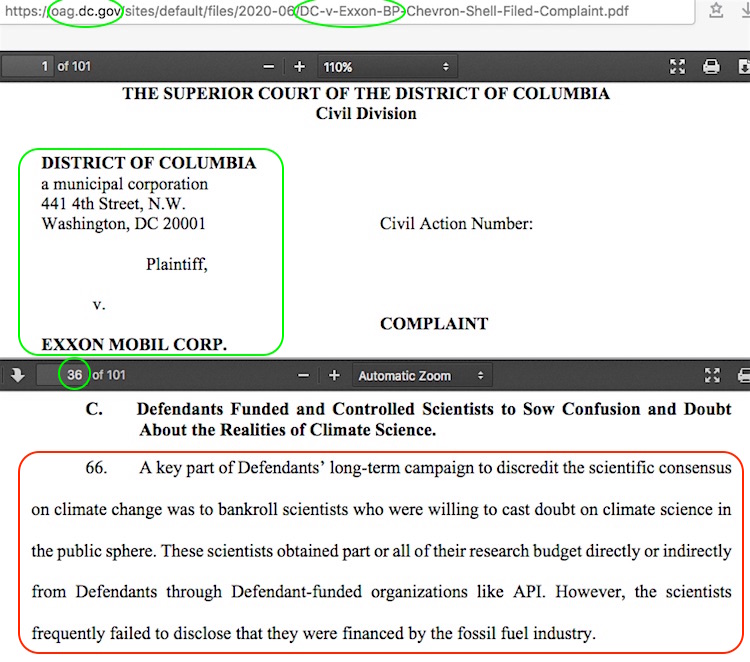Zoom in using the lower toolbar plus button
The height and width of the screenshot is (662, 750).
coord(334,375)
